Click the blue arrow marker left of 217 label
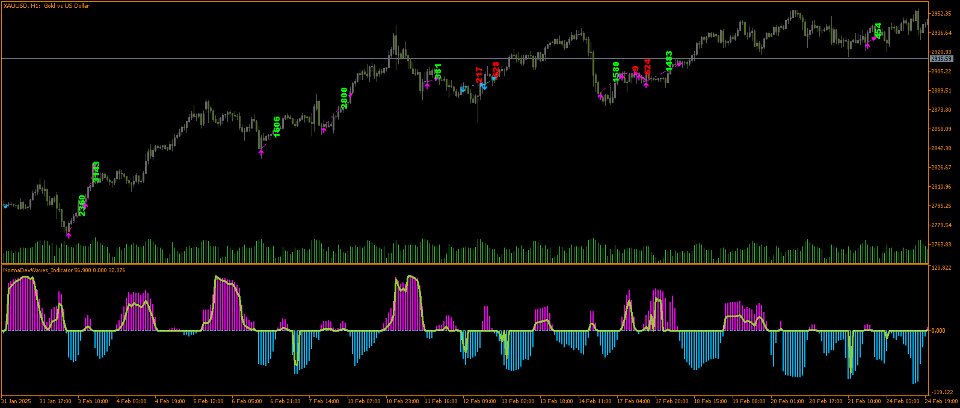 [463, 89]
